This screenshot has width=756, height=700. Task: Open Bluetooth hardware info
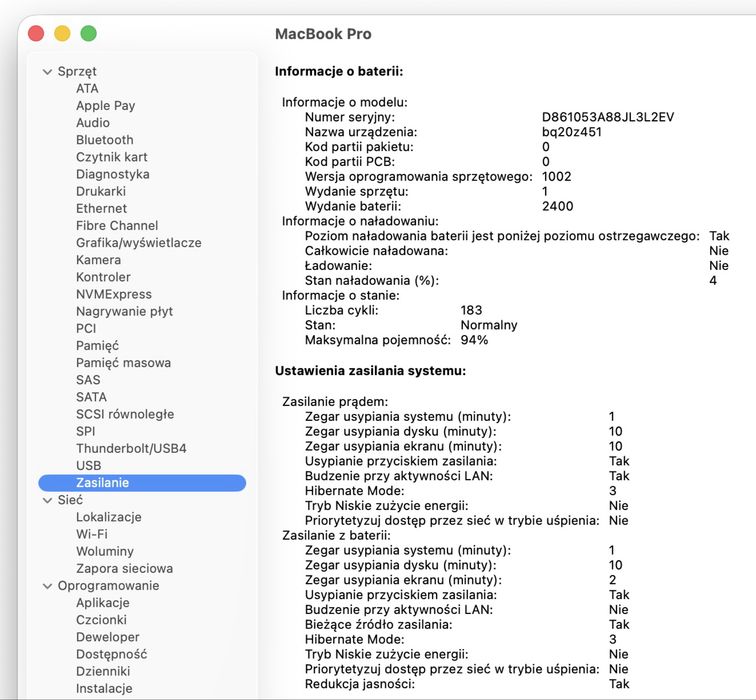click(x=104, y=140)
